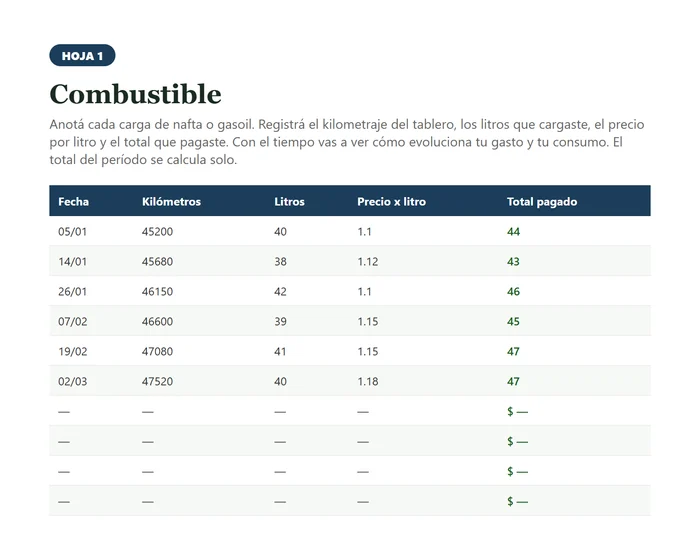The height and width of the screenshot is (560, 700).
Task: Select price 1.18 per liter cell
Action: pos(367,381)
